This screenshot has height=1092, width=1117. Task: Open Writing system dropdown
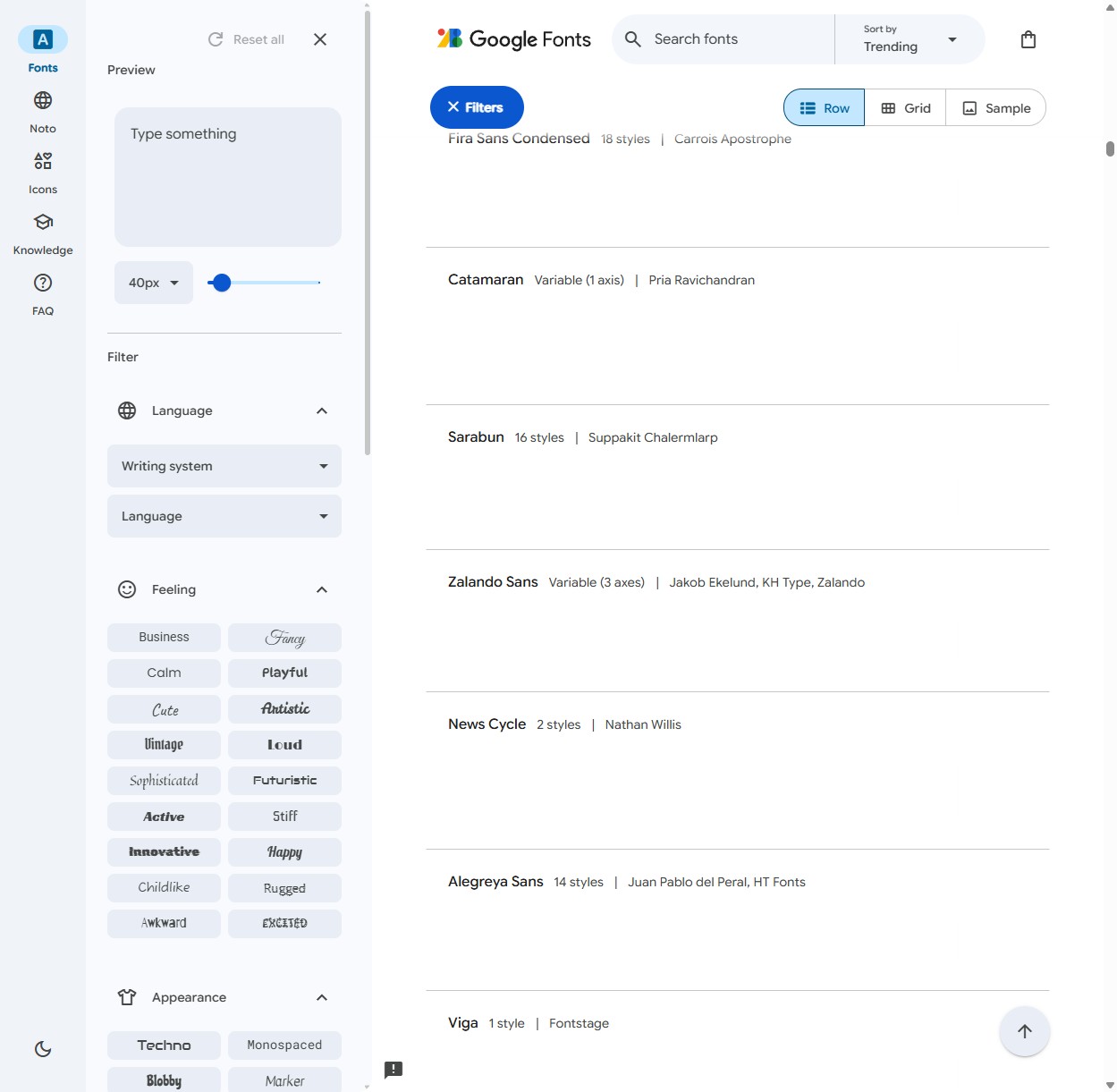click(x=224, y=466)
